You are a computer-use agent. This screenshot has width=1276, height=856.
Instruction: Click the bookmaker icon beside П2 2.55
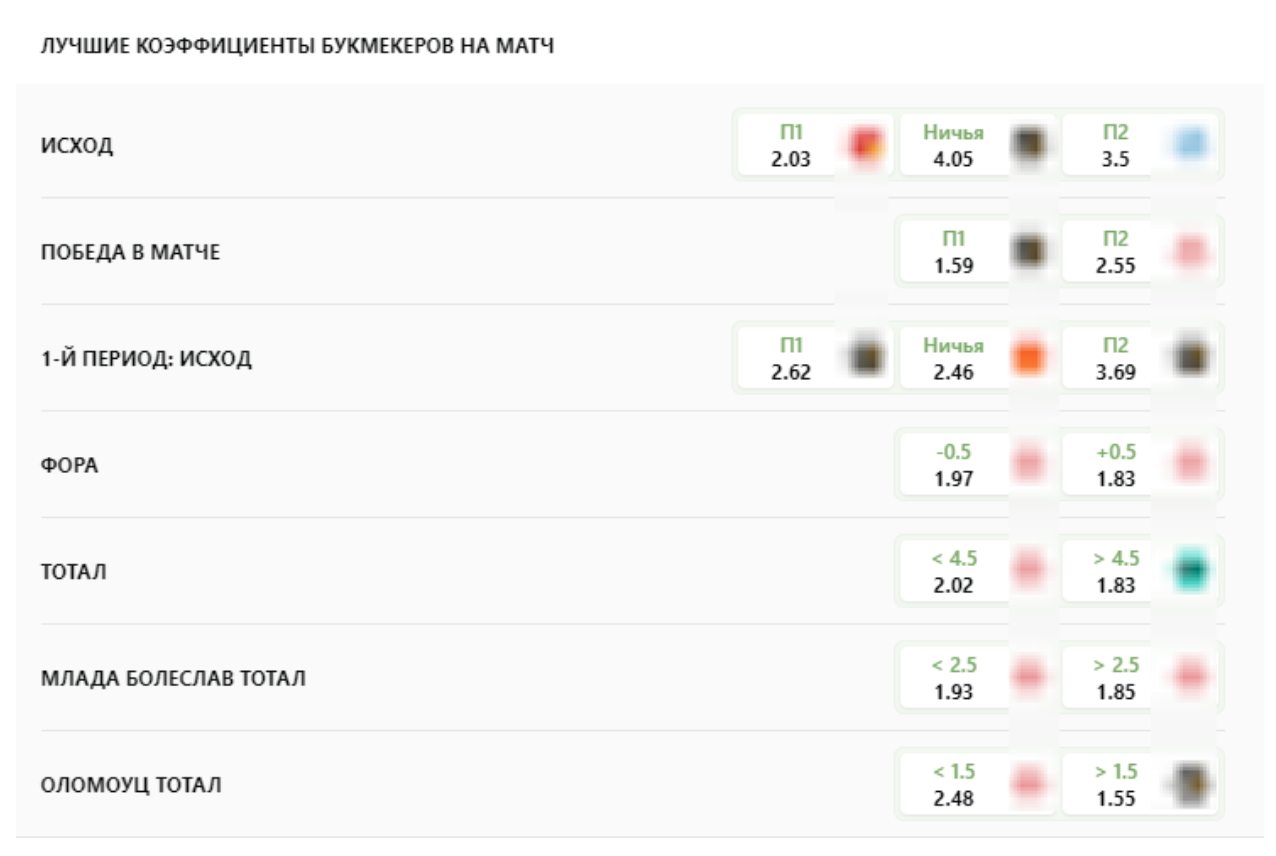(1189, 251)
